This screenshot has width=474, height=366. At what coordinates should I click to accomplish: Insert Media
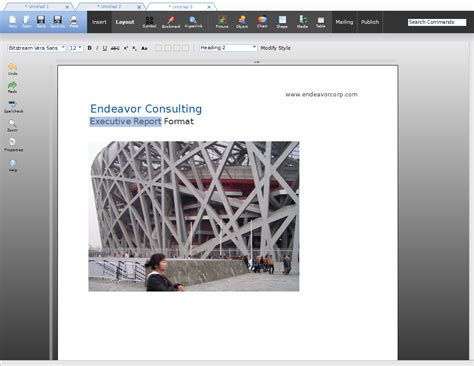point(302,22)
